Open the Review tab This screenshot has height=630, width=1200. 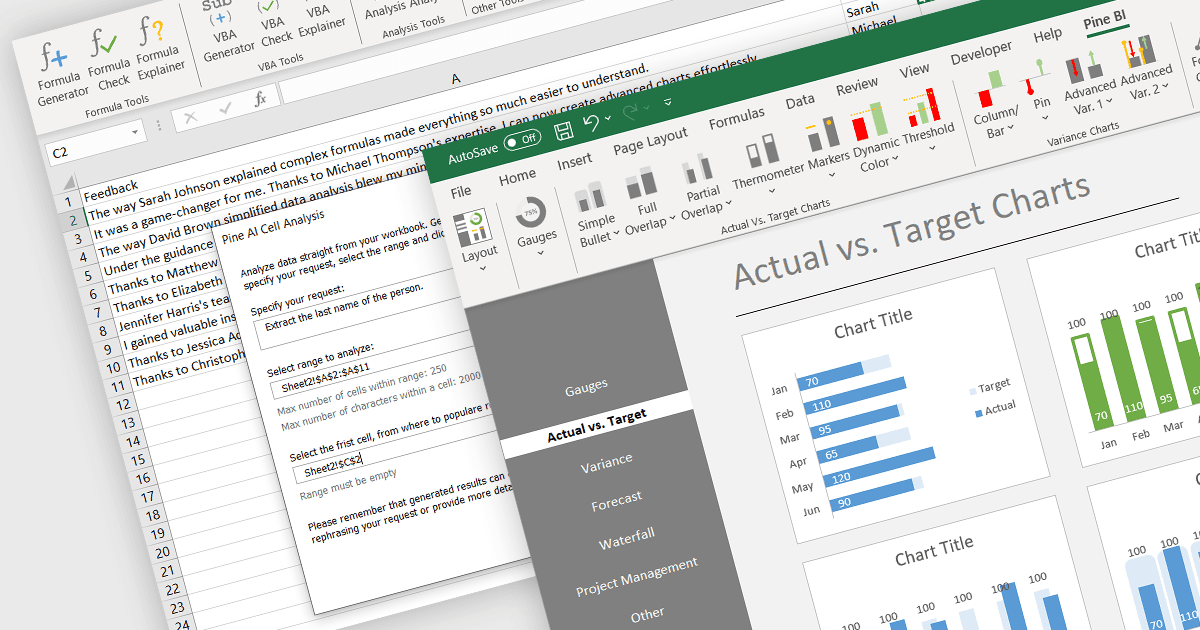(857, 86)
